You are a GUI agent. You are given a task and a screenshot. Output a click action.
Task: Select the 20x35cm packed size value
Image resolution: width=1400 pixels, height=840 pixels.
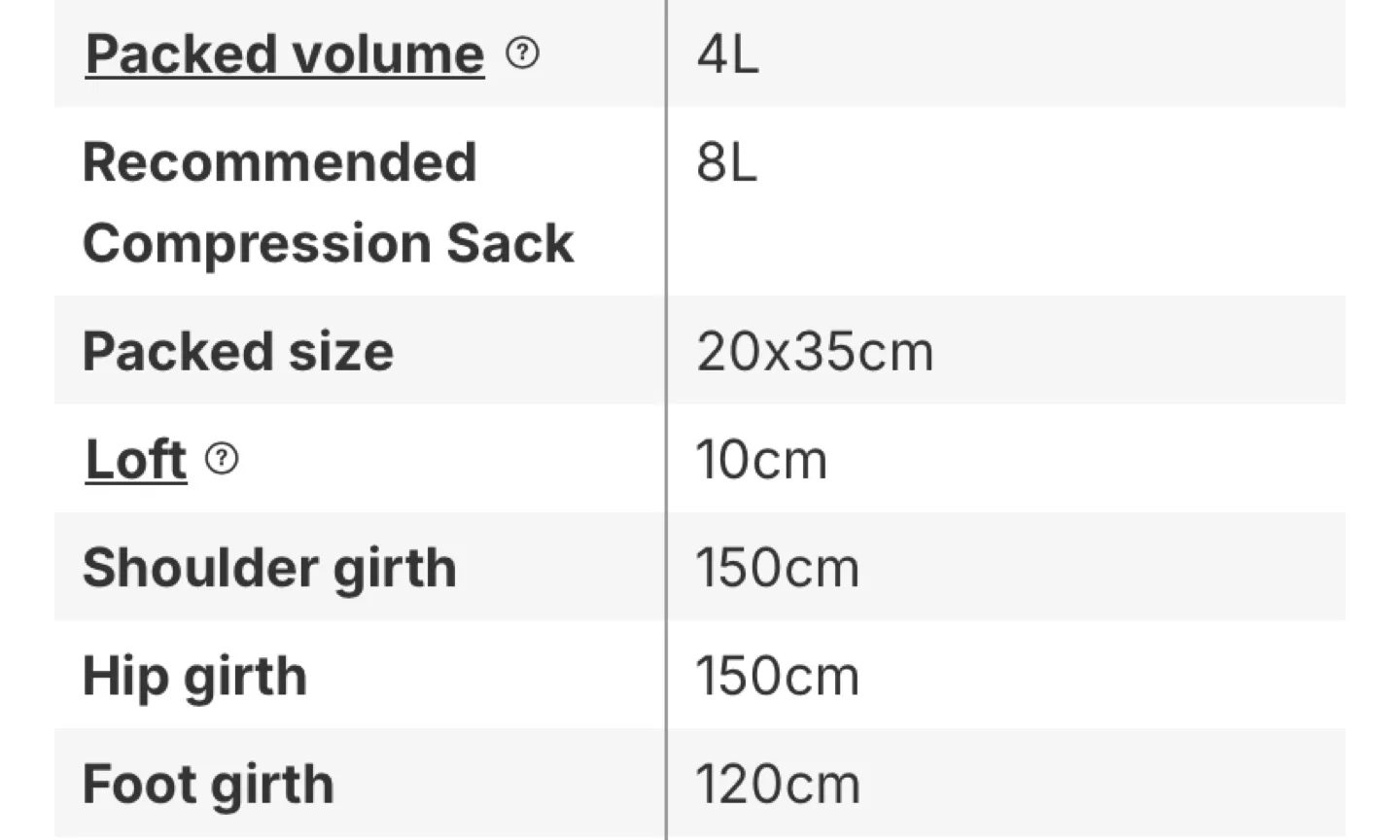(x=815, y=351)
